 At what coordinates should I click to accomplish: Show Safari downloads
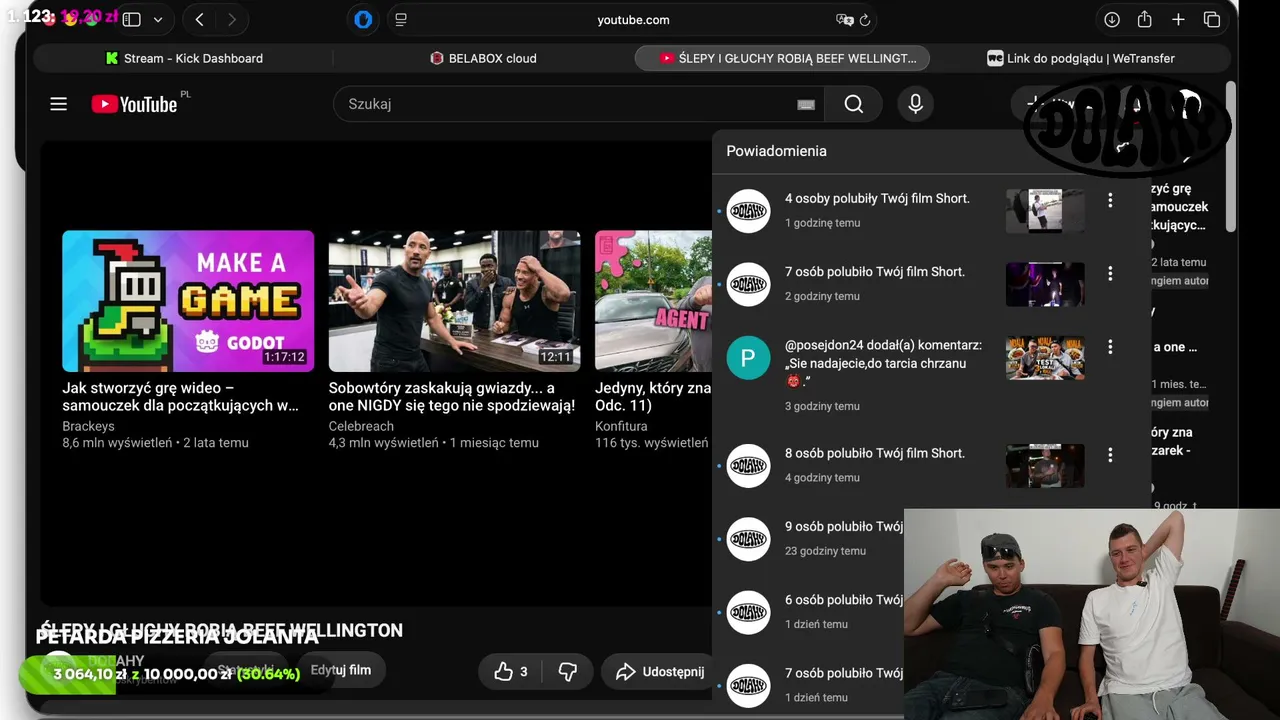[x=1112, y=20]
